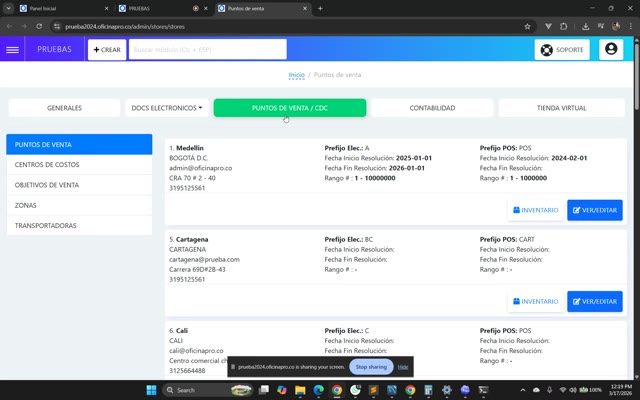Open the Chrome profile avatar
This screenshot has height=400, width=640.
tap(616, 27)
